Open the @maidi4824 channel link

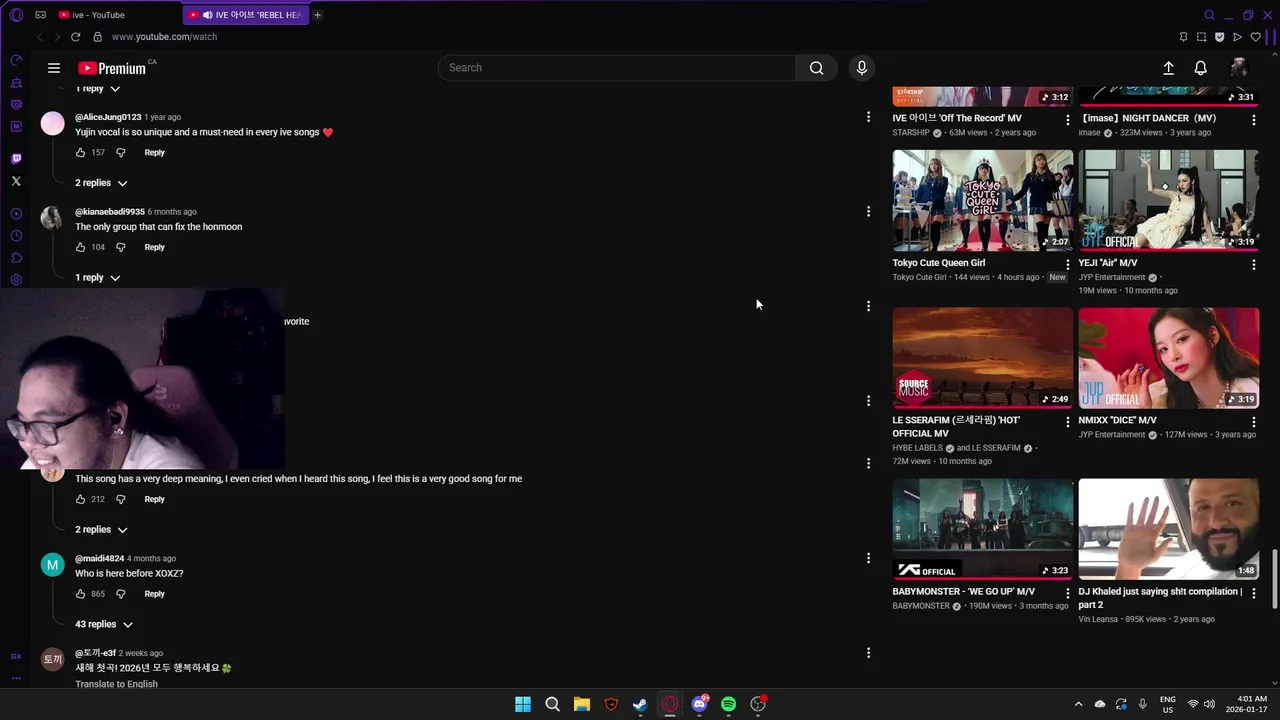click(99, 559)
